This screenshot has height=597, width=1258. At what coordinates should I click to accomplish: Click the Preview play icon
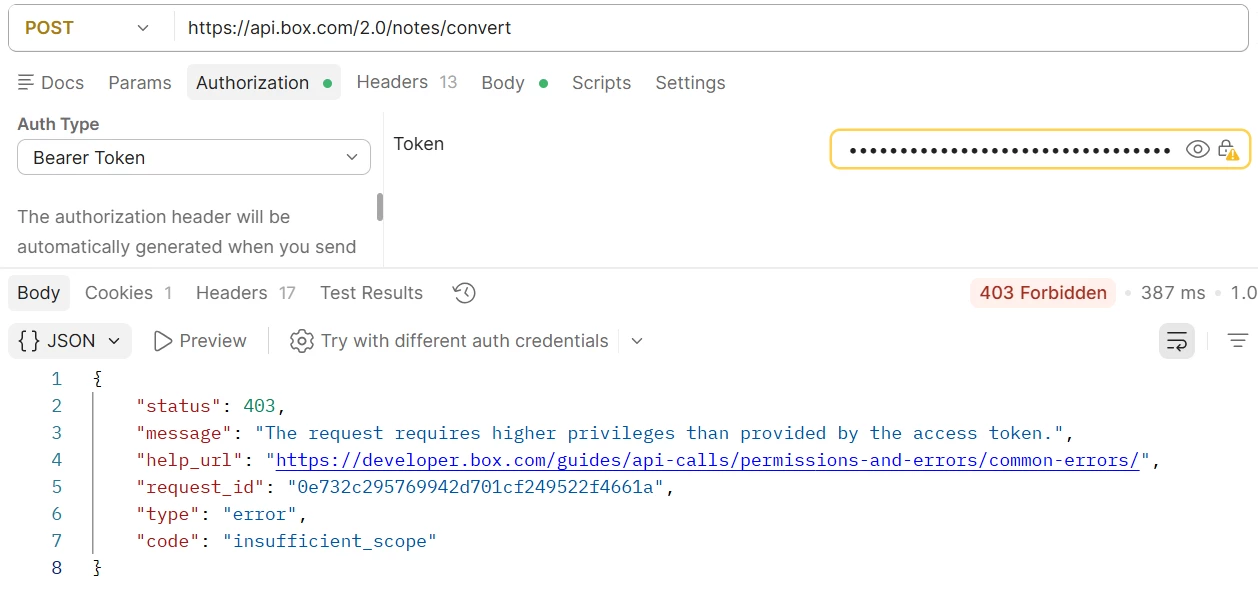(x=163, y=341)
